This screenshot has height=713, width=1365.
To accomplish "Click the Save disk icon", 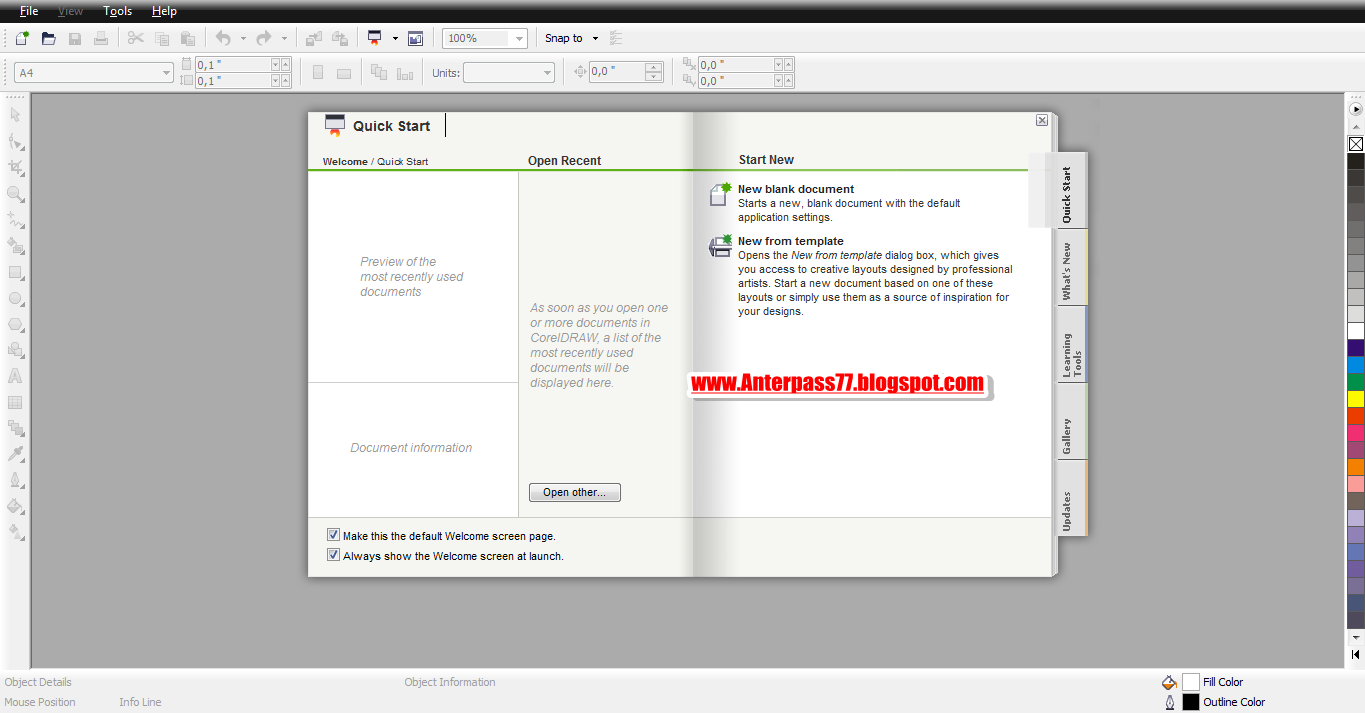I will pos(75,38).
